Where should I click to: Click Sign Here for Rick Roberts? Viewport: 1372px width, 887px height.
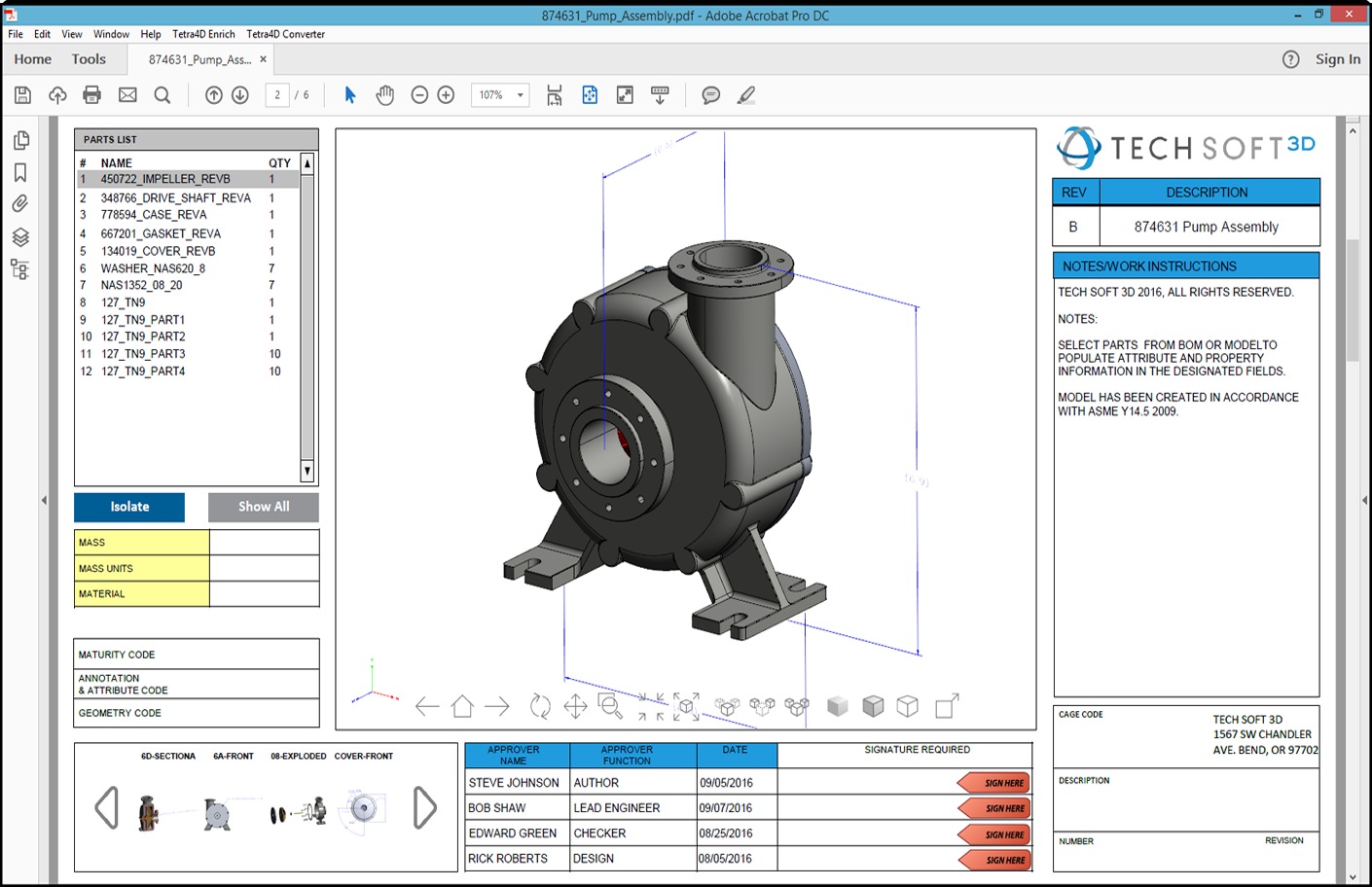[994, 860]
